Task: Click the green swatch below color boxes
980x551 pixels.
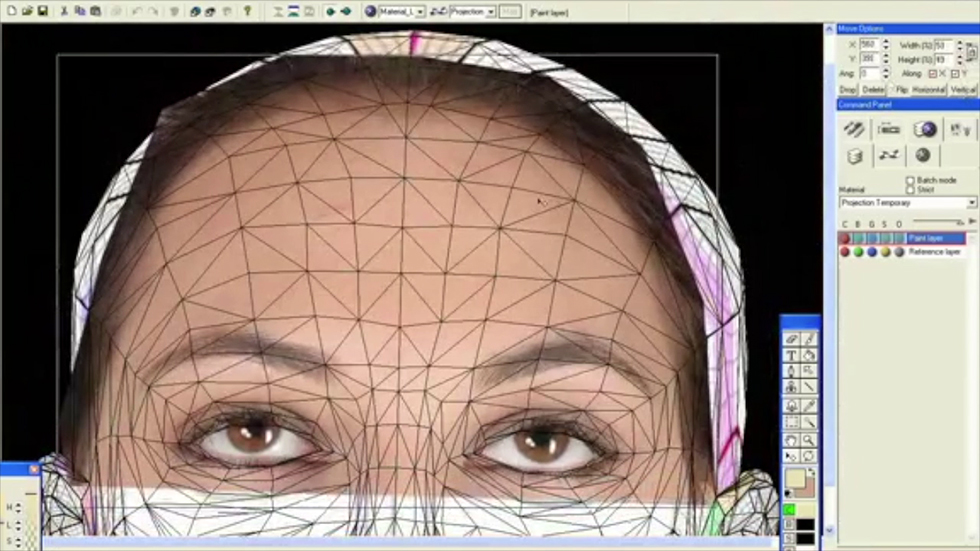Action: tap(790, 510)
